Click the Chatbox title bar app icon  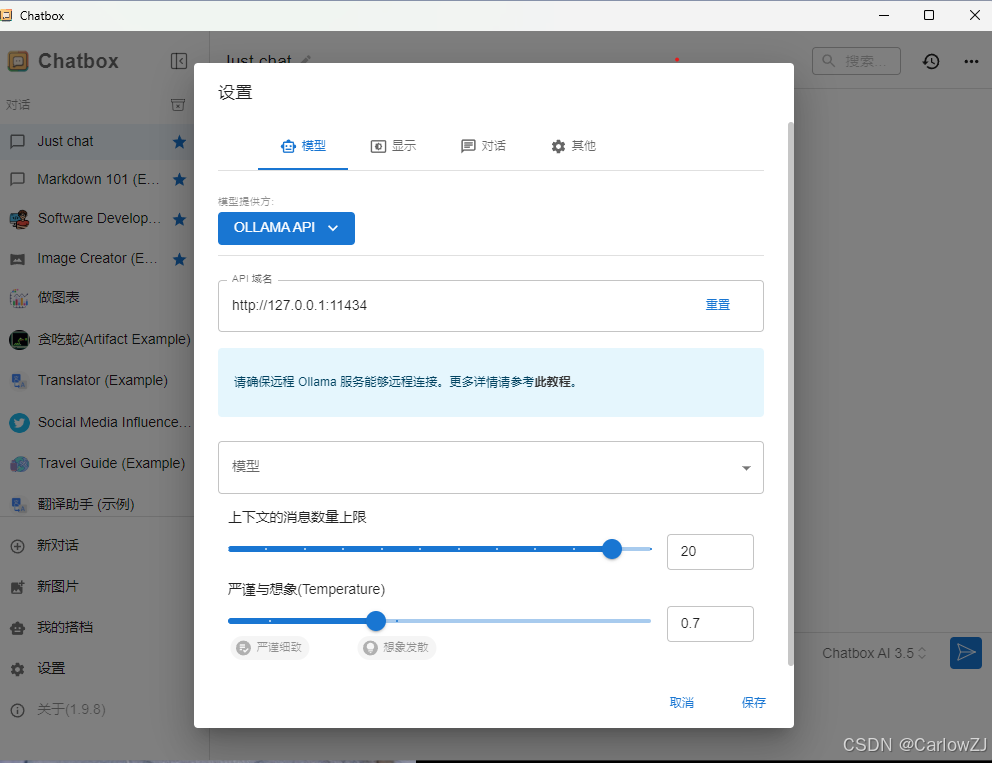pyautogui.click(x=6, y=15)
